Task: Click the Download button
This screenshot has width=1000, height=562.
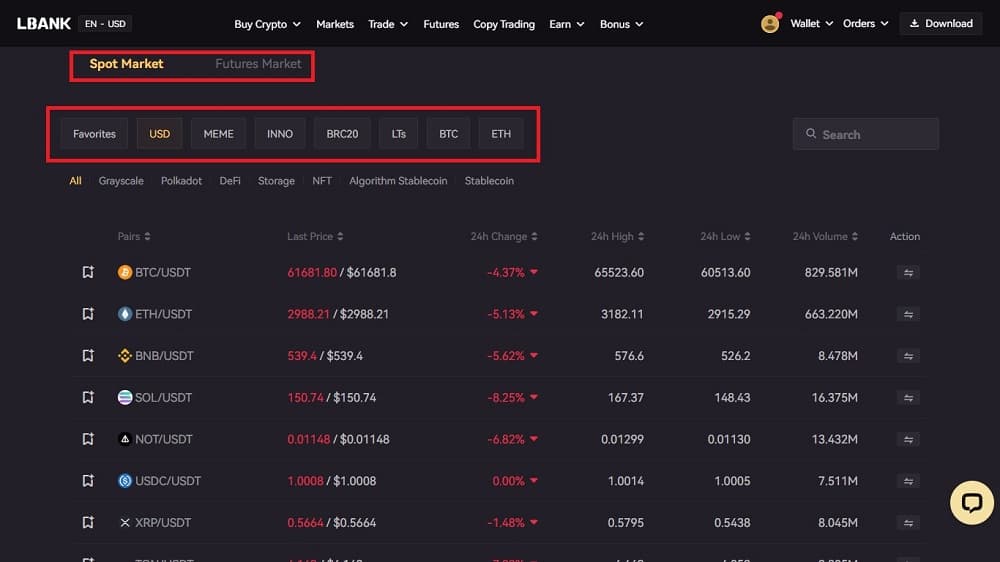Action: click(941, 24)
